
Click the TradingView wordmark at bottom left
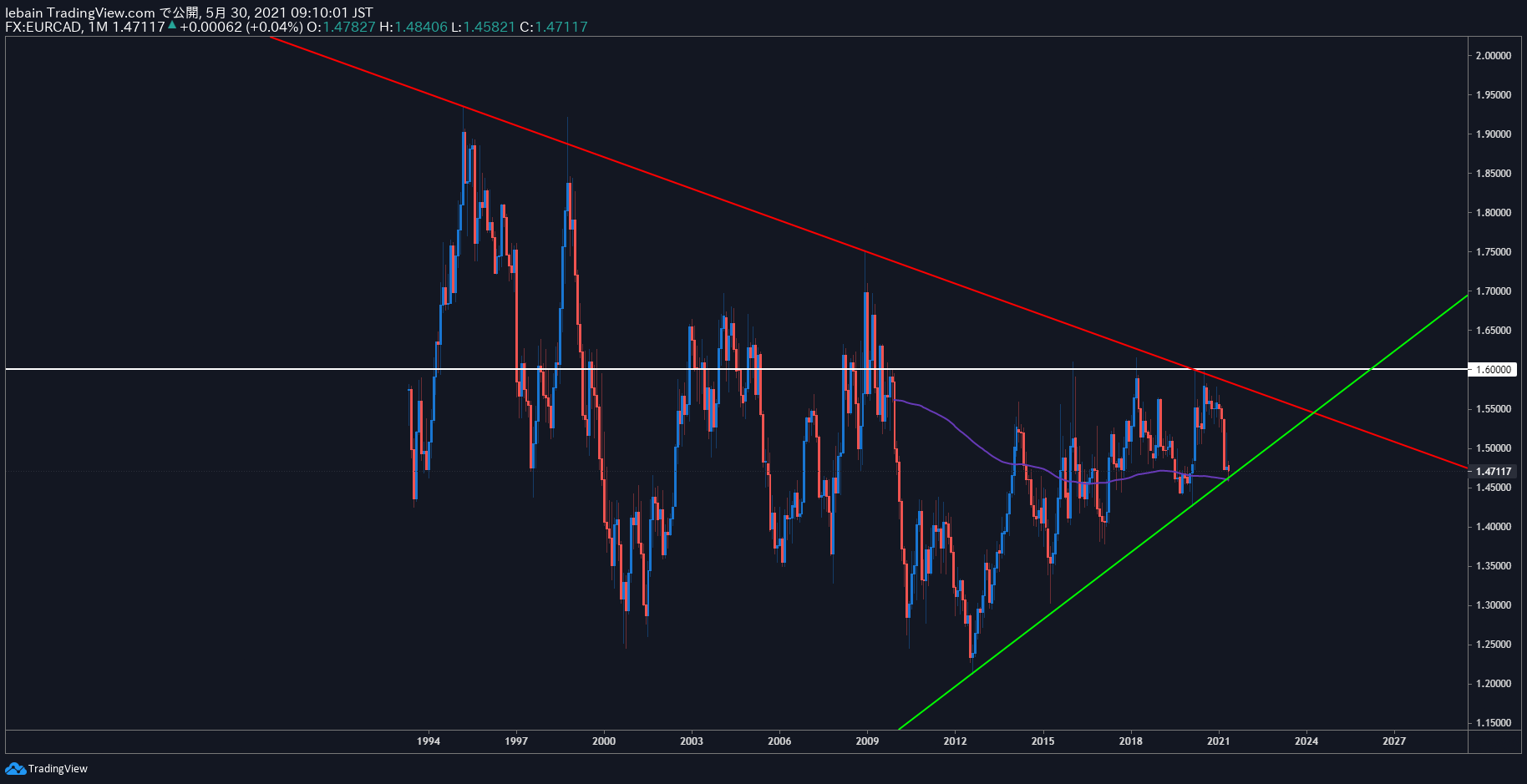[58, 768]
